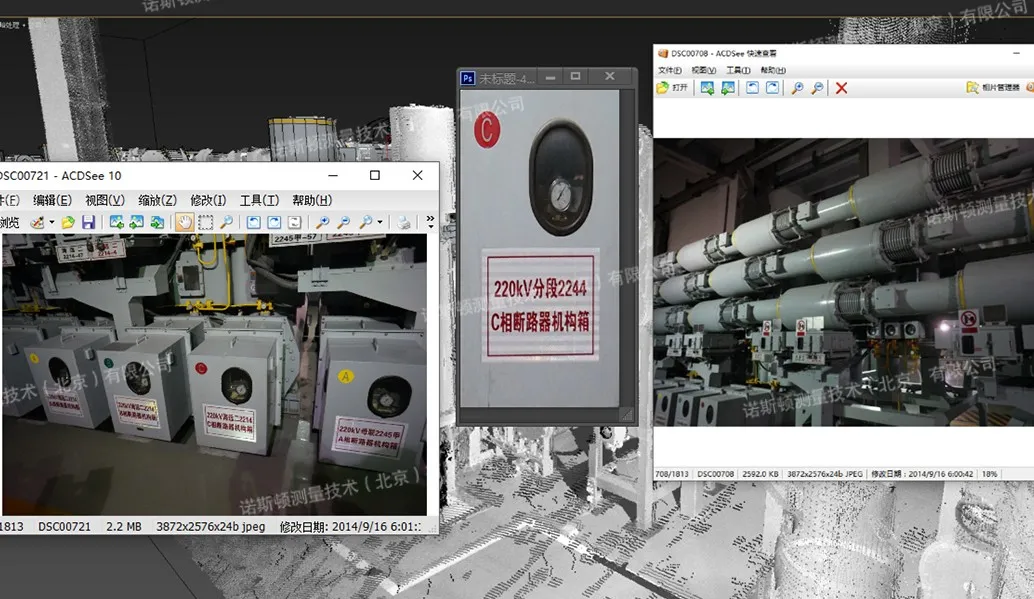Click the DSC00708 filename in the quick view status bar
The width and height of the screenshot is (1034, 599).
(715, 474)
